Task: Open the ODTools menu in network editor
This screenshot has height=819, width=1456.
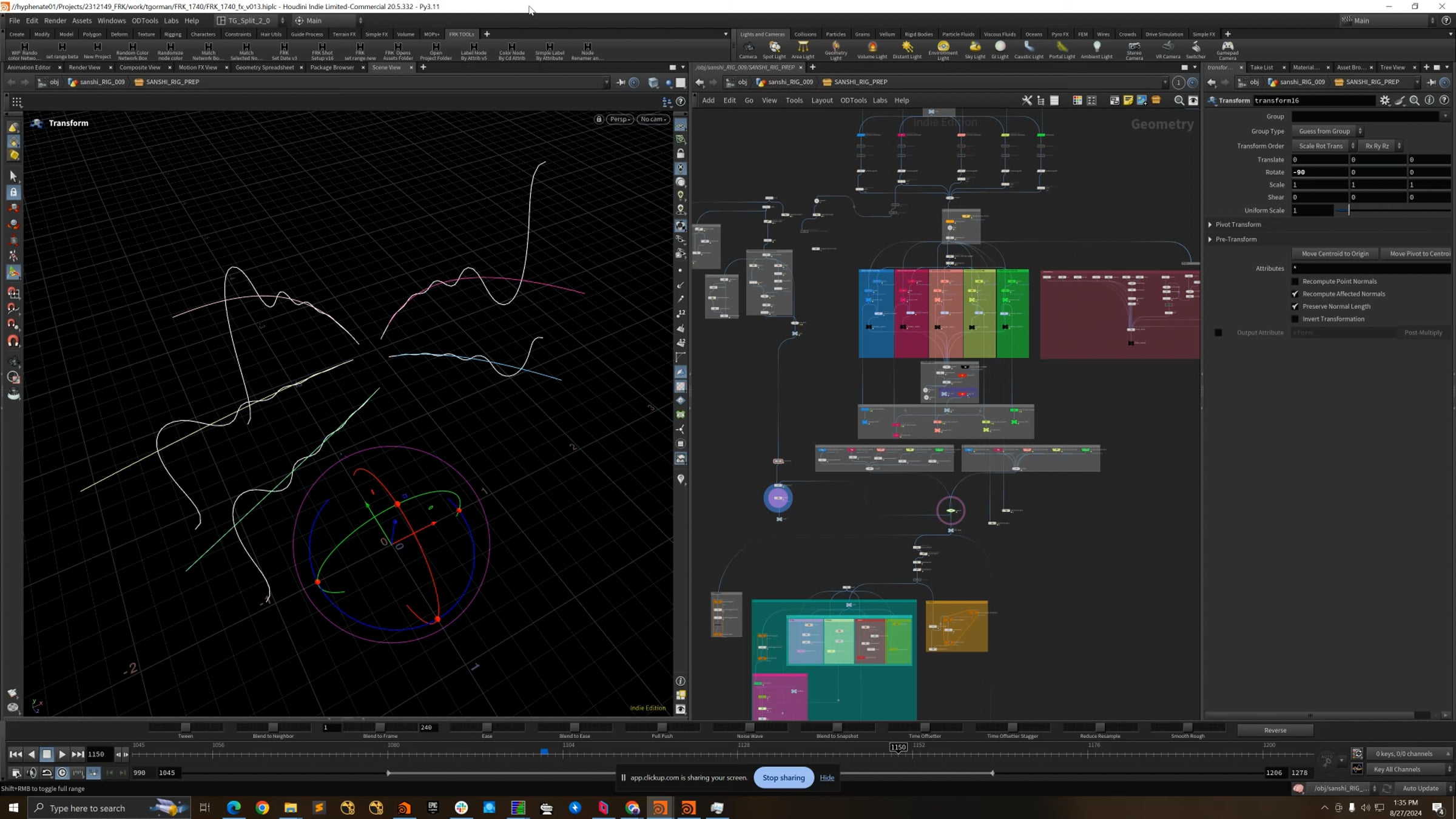Action: (x=854, y=100)
